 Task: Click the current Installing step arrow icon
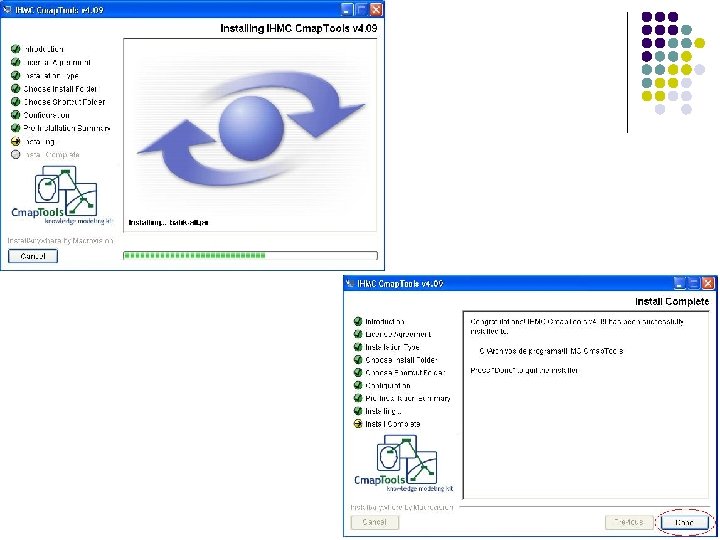coord(16,141)
